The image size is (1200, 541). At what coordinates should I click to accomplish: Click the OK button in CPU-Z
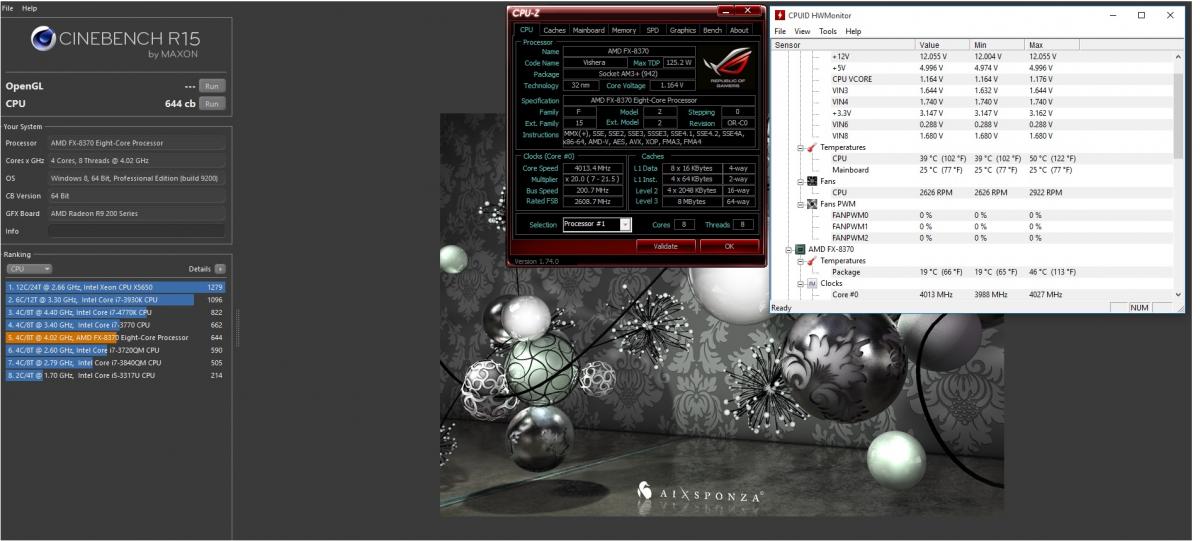[x=730, y=245]
